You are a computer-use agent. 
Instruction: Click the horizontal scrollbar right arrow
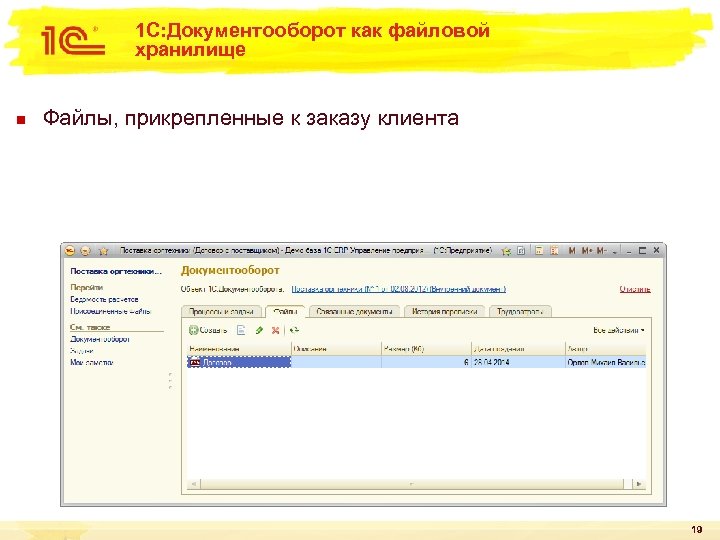[x=639, y=484]
